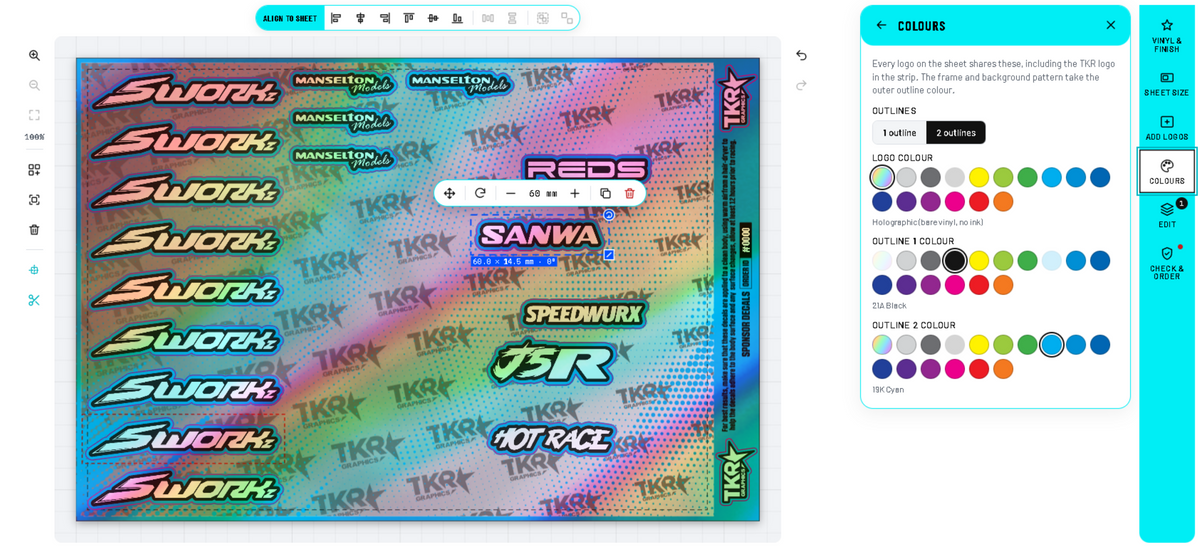
Task: Click the auto-arrange grid icon
Action: tap(34, 170)
